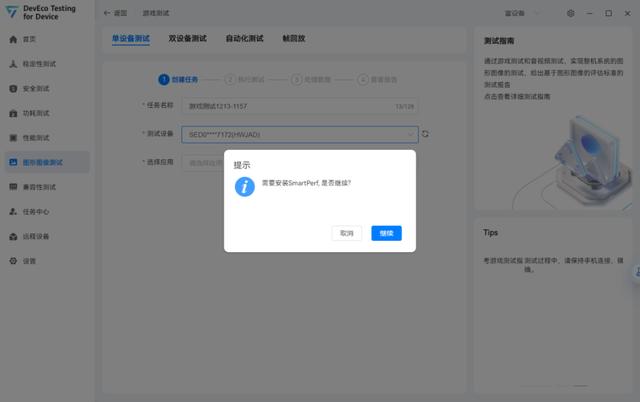This screenshot has height=402, width=640.
Task: Open the 选择应用 dropdown
Action: (300, 163)
